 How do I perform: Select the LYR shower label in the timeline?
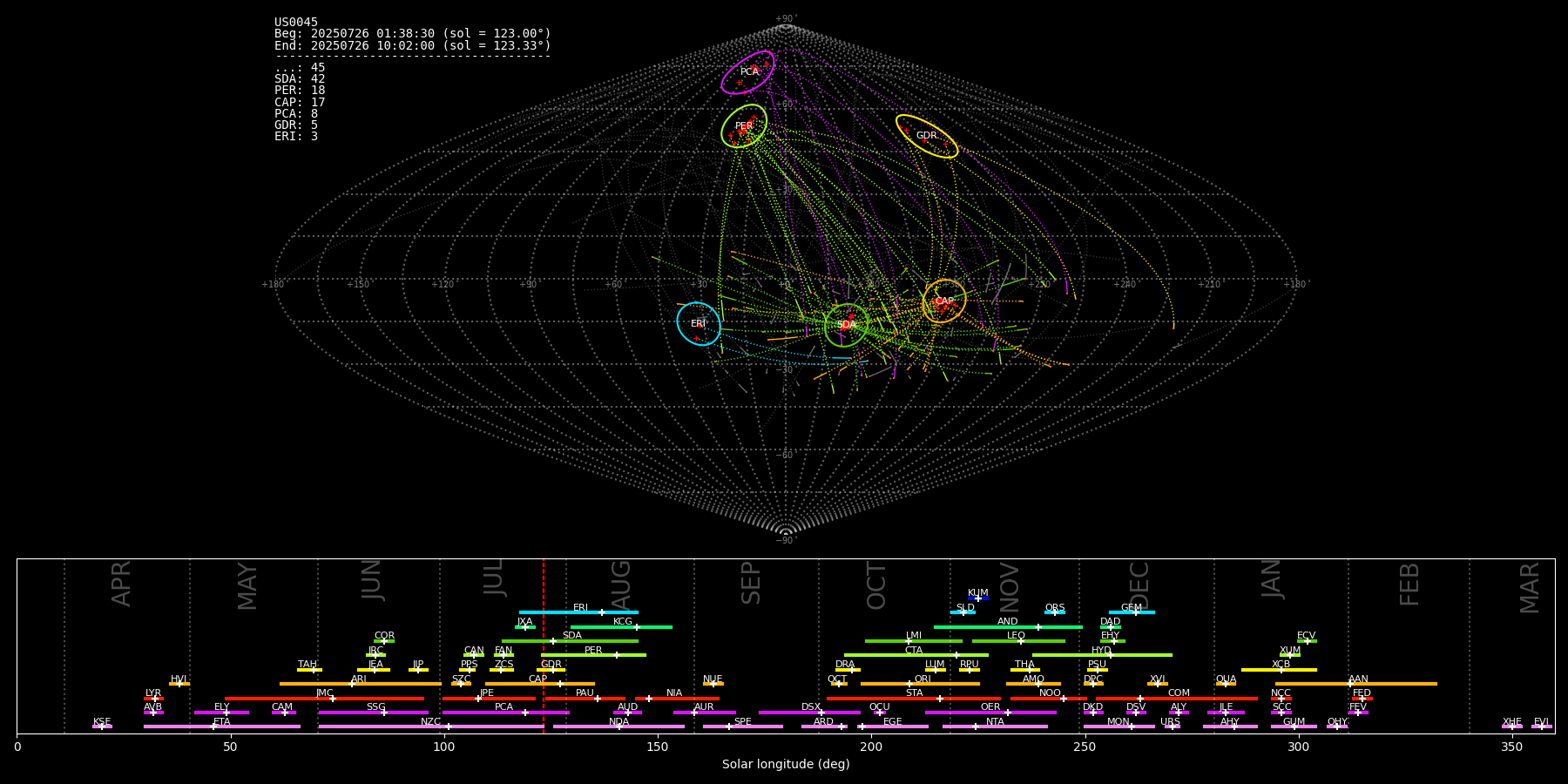(x=153, y=693)
